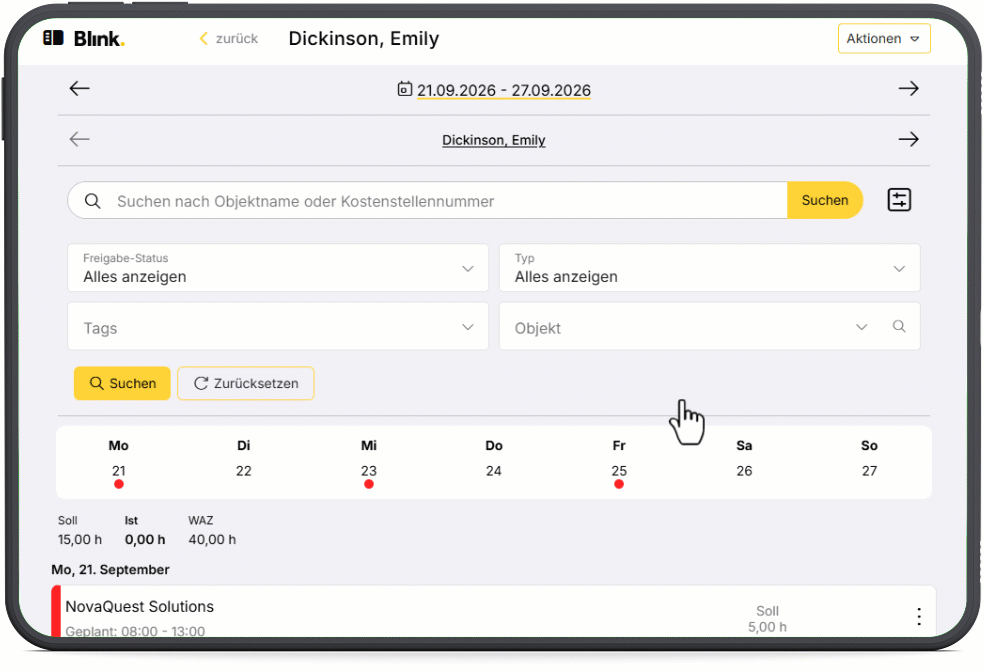Click the Zurücksetzen reset button

pos(246,383)
